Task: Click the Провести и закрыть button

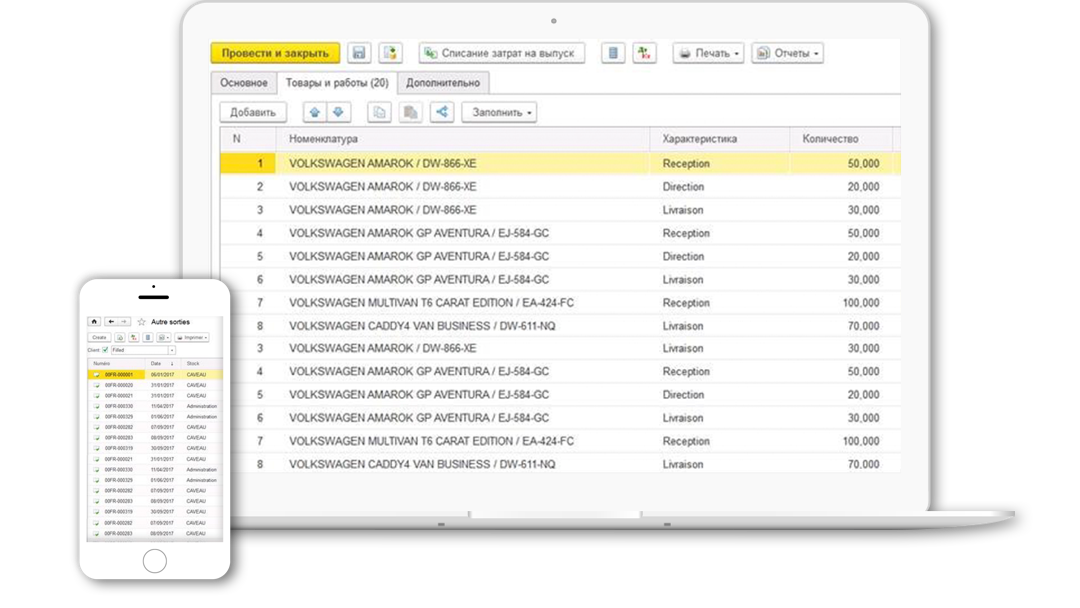Action: (276, 53)
